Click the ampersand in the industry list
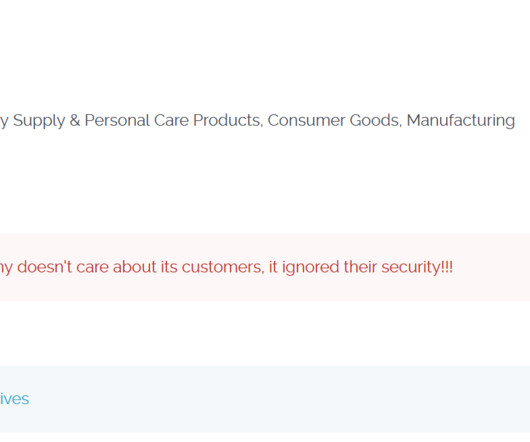This screenshot has height=442, width=530. [x=75, y=121]
